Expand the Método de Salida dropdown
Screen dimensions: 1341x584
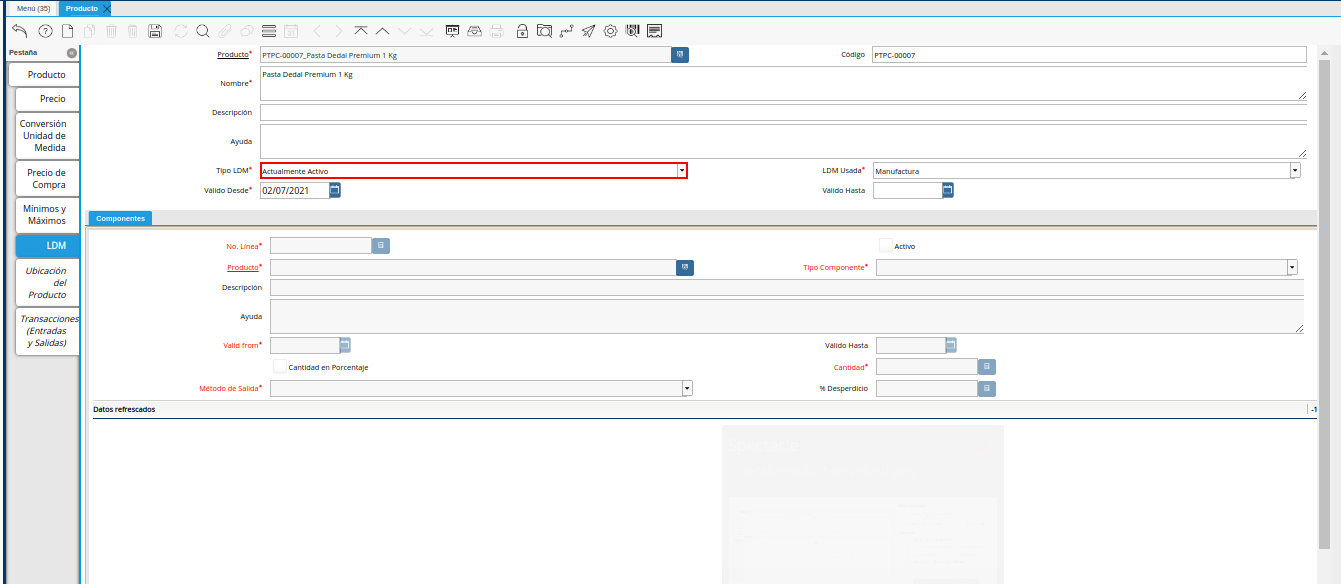tap(687, 388)
